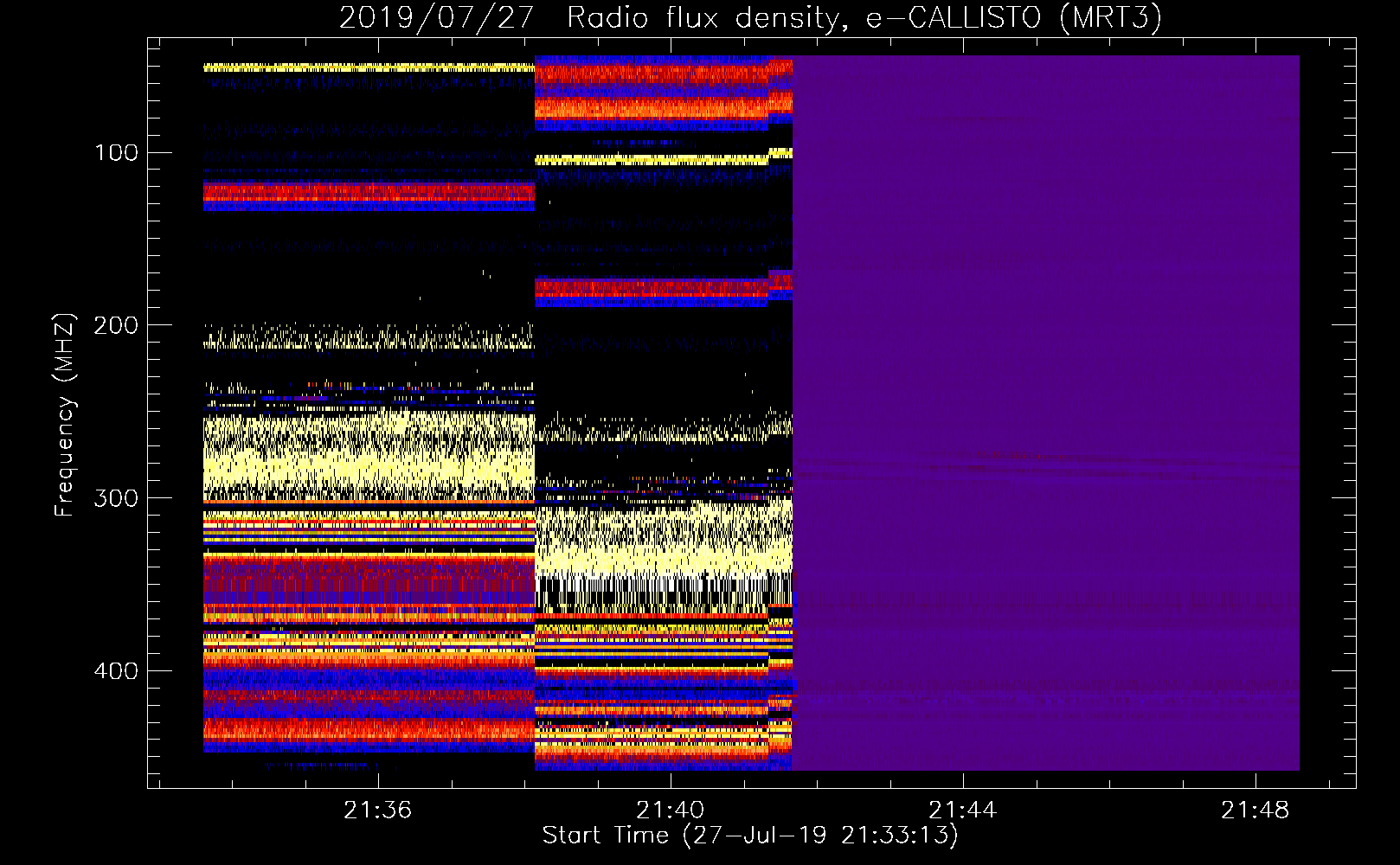1400x865 pixels.
Task: Click the uniform purple spectrogram region
Action: (1045, 413)
